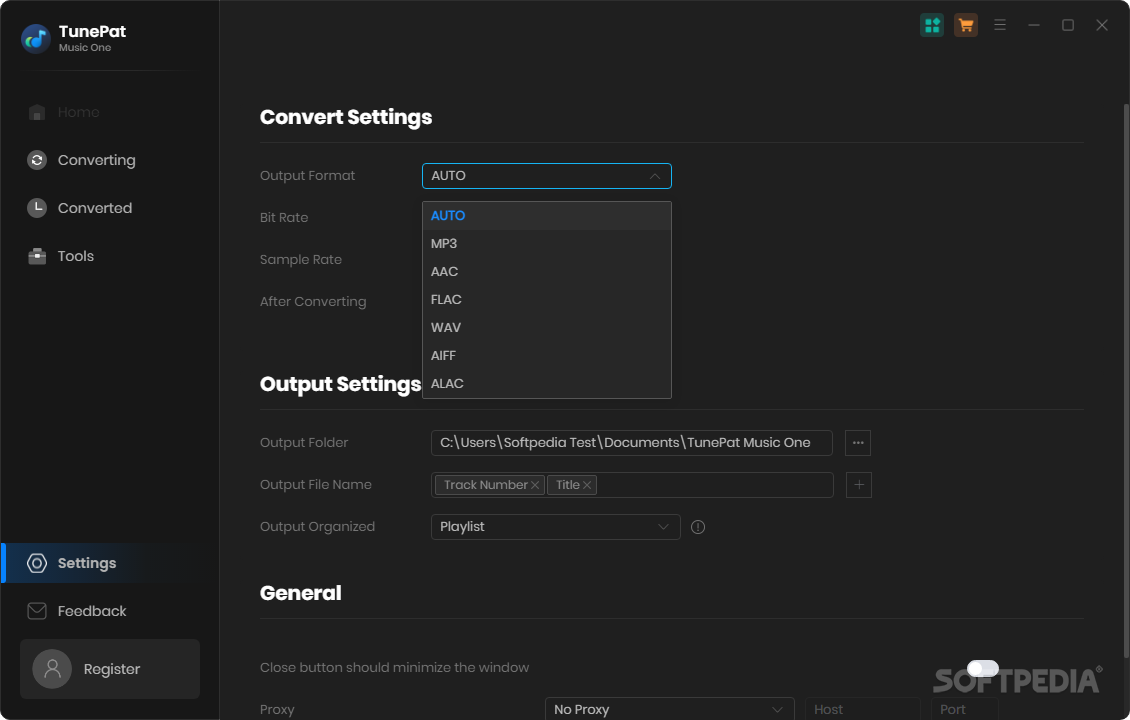Screen dimensions: 1130x720
Task: Choose MP3 output format
Action: coord(546,244)
